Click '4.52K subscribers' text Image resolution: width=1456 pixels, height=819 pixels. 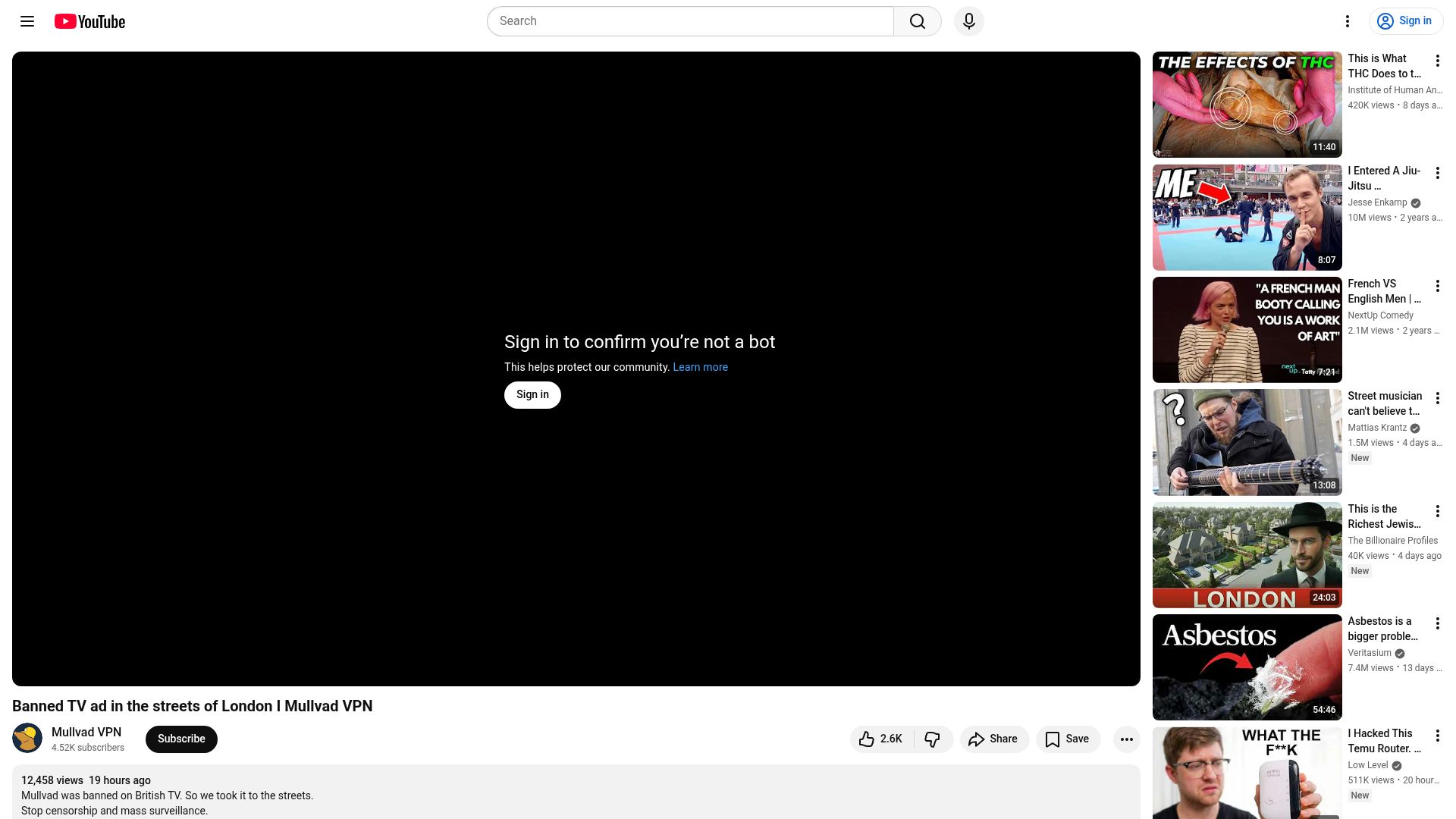tap(88, 748)
